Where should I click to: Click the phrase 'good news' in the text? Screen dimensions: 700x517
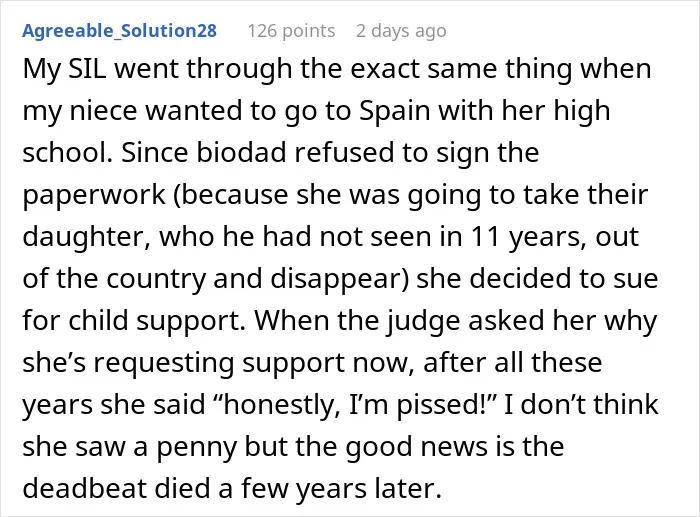click(x=416, y=447)
